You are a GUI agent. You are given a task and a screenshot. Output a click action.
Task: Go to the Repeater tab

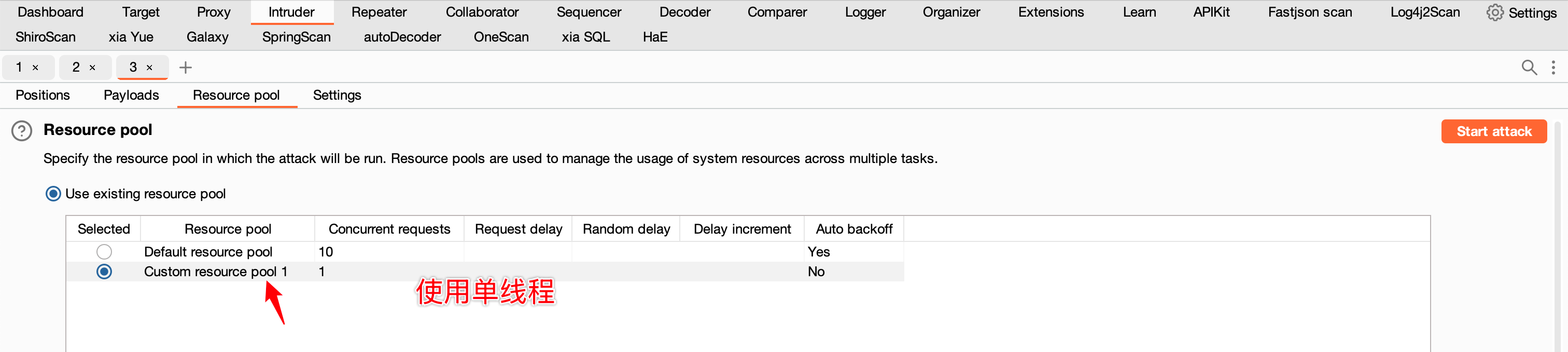[379, 12]
